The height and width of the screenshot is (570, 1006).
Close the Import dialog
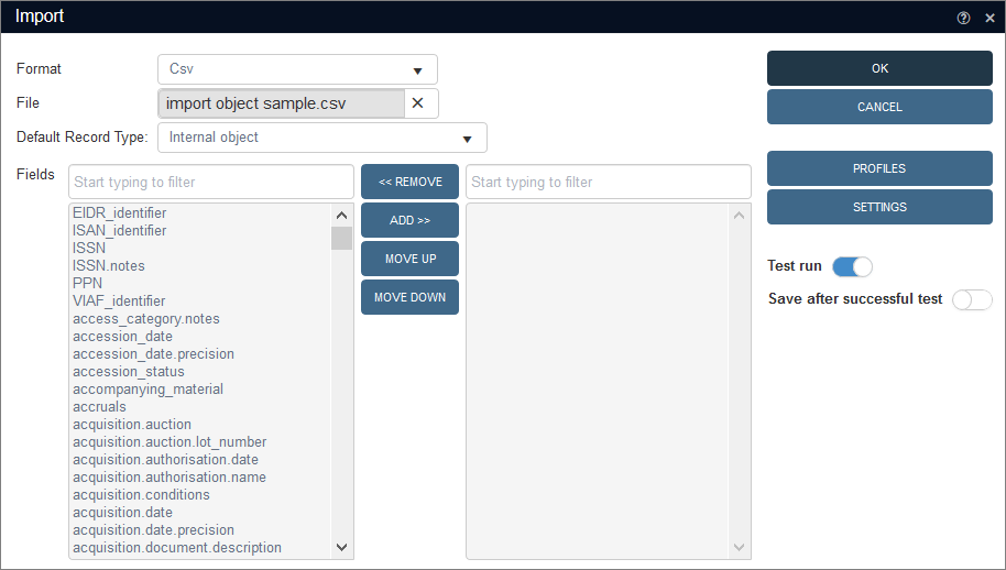tap(989, 18)
